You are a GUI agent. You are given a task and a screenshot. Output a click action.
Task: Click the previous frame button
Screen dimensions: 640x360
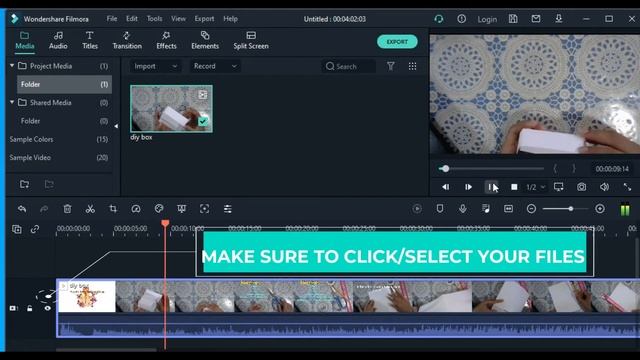tap(446, 187)
